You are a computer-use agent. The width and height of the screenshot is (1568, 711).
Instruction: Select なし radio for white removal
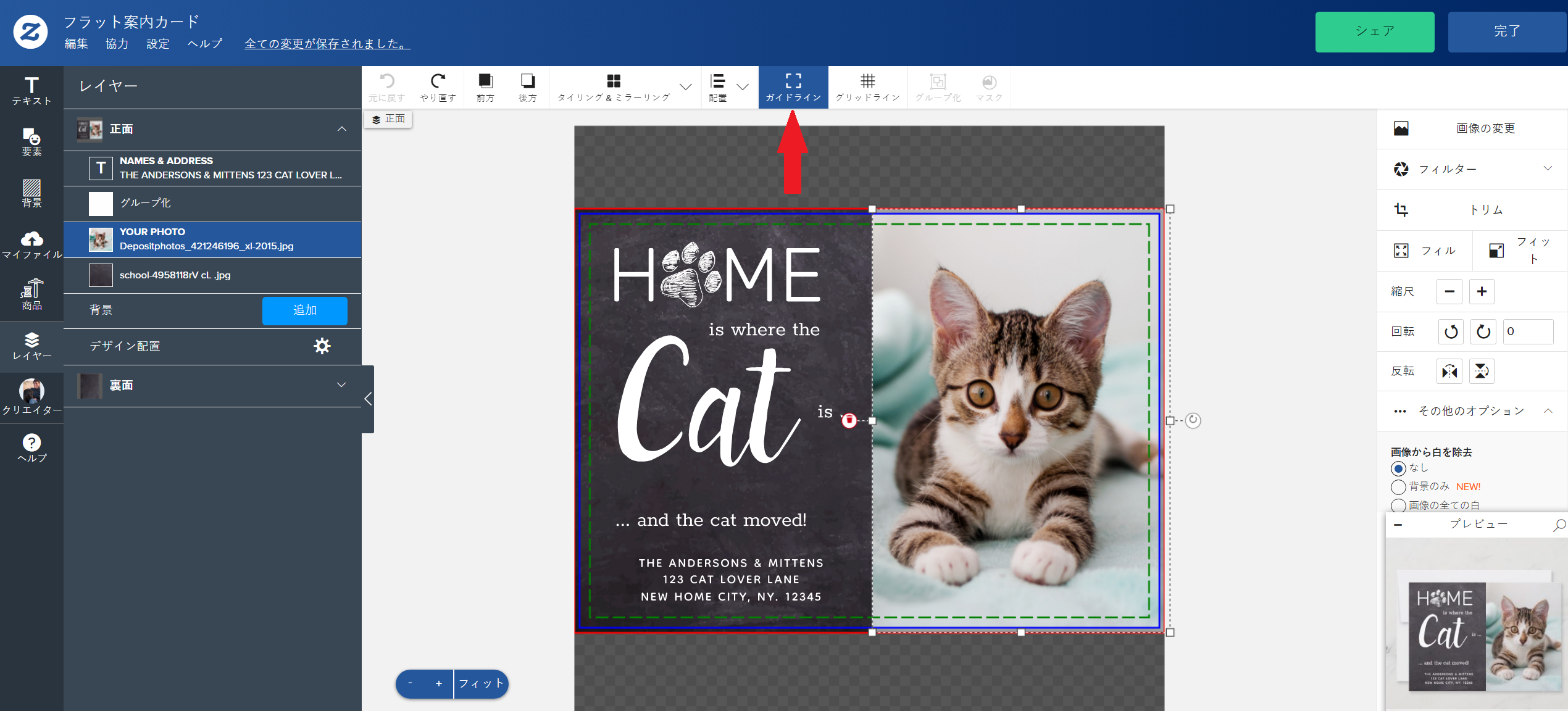pos(1398,468)
